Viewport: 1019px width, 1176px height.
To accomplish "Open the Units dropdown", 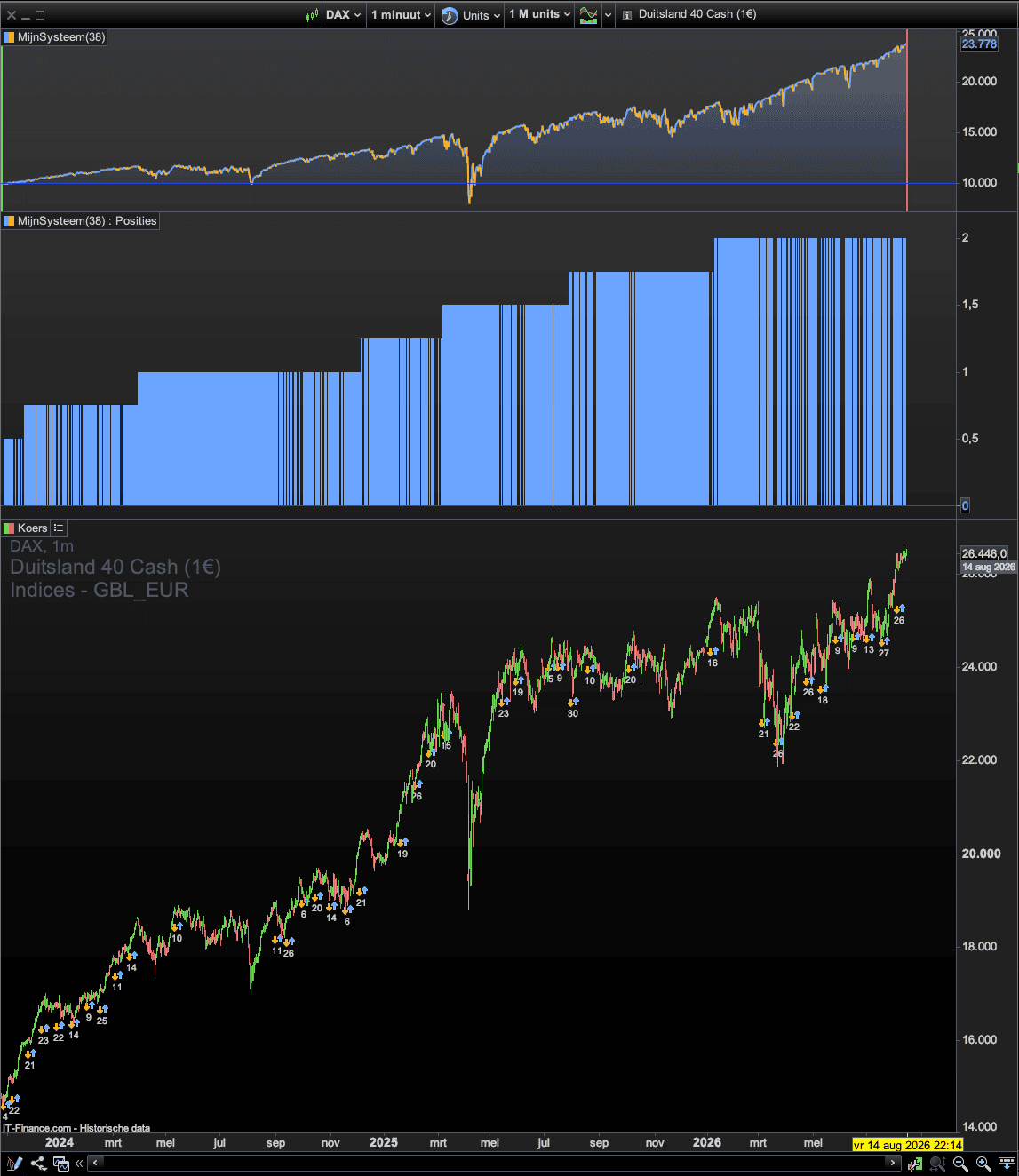I will coord(482,15).
